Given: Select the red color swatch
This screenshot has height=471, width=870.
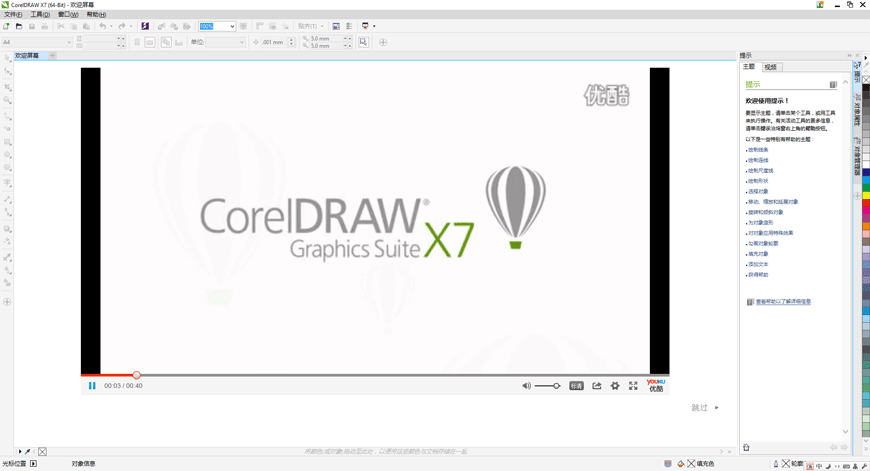Looking at the screenshot, I should point(866,204).
